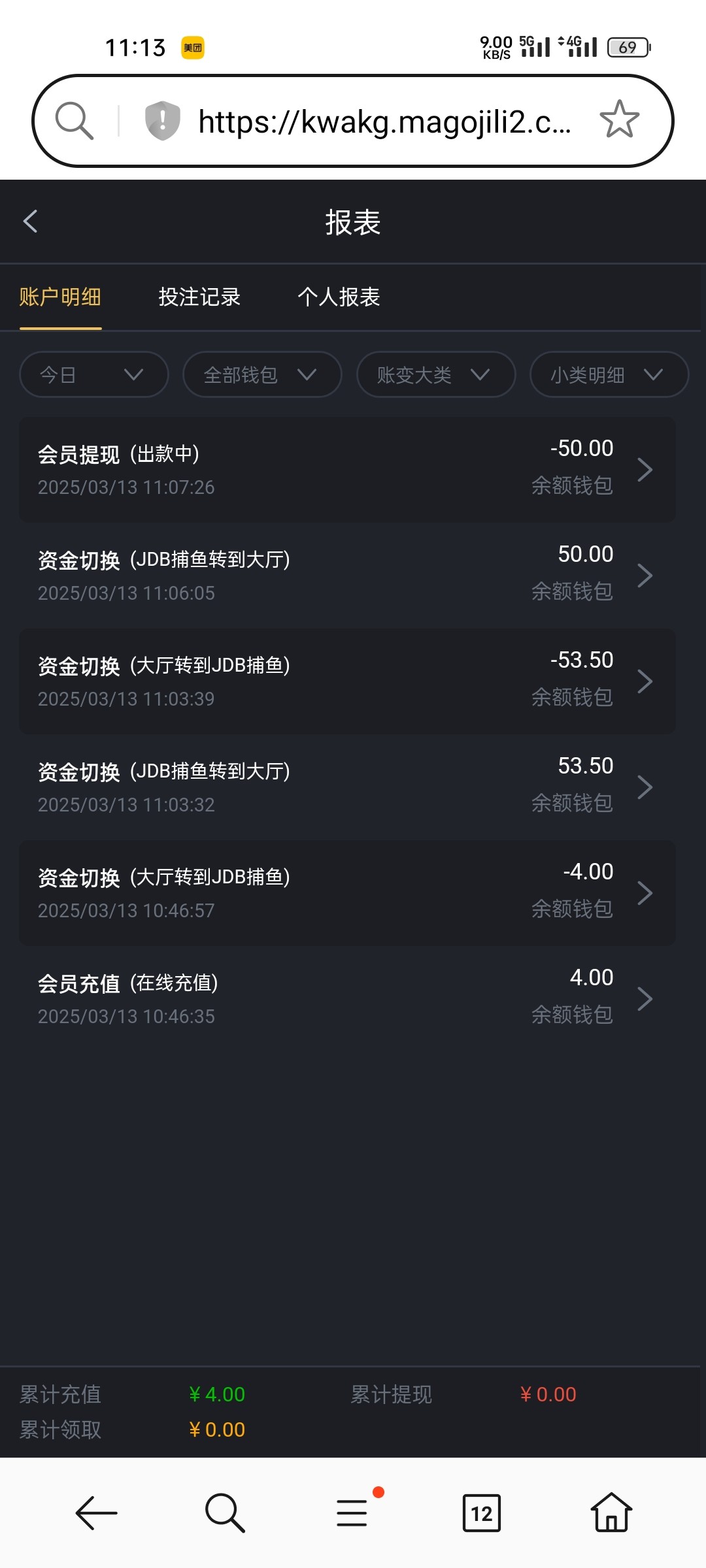Open the browser hamburger menu

(352, 1512)
